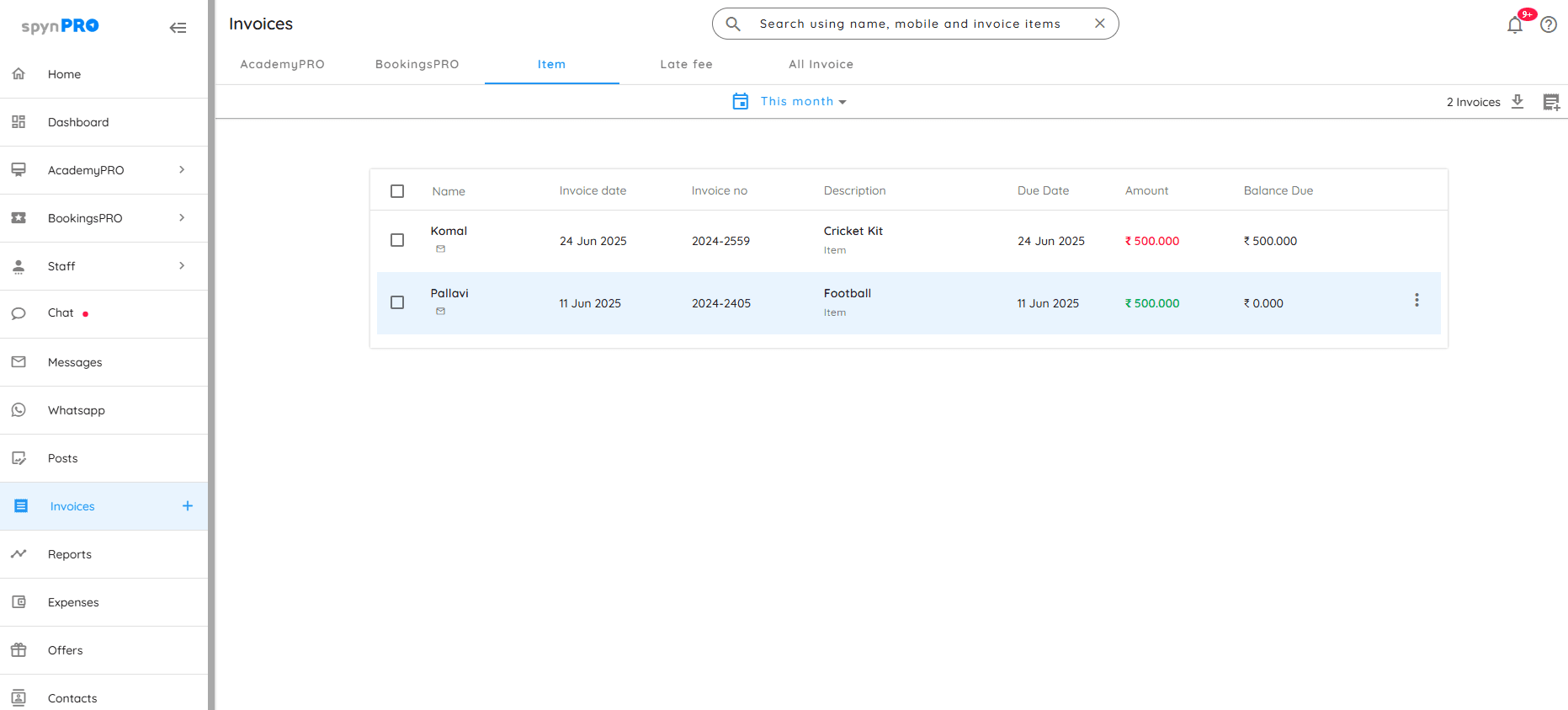Viewport: 1568px width, 710px height.
Task: Click into the invoice search field
Action: coord(909,24)
